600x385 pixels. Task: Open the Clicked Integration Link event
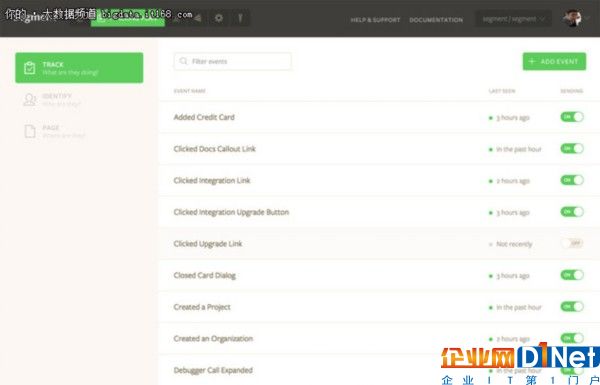point(212,180)
